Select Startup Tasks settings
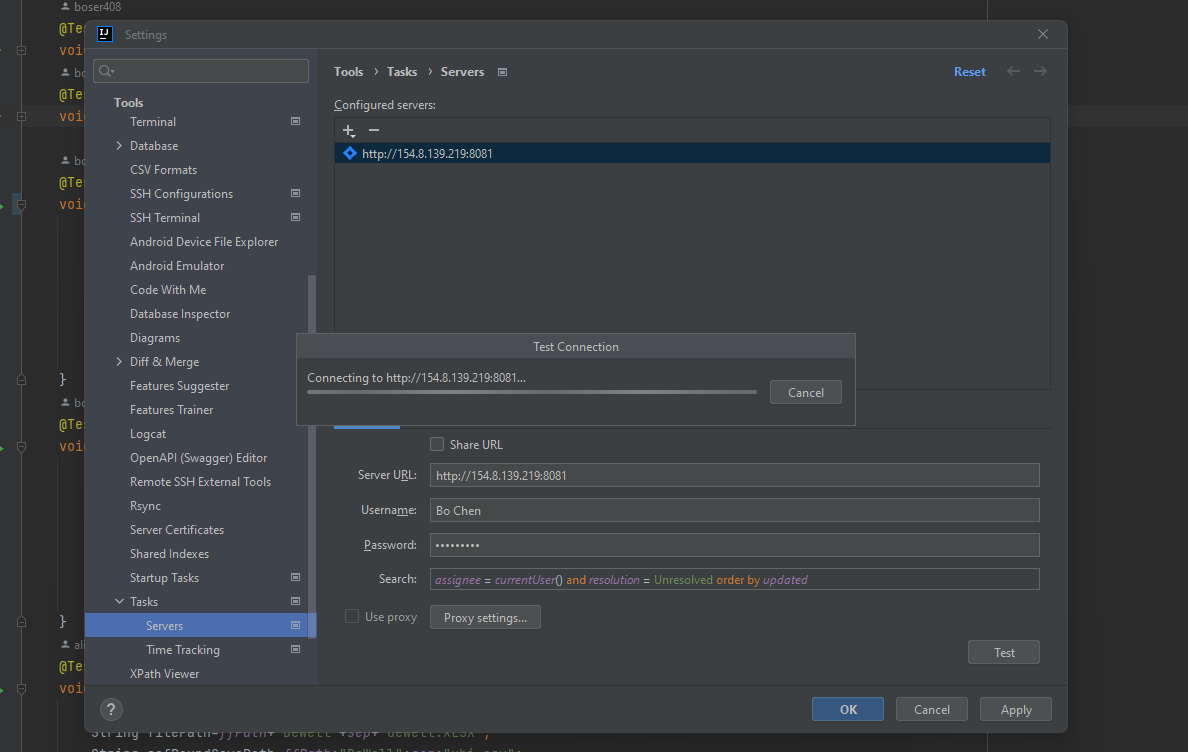The height and width of the screenshot is (752, 1188). coord(164,578)
